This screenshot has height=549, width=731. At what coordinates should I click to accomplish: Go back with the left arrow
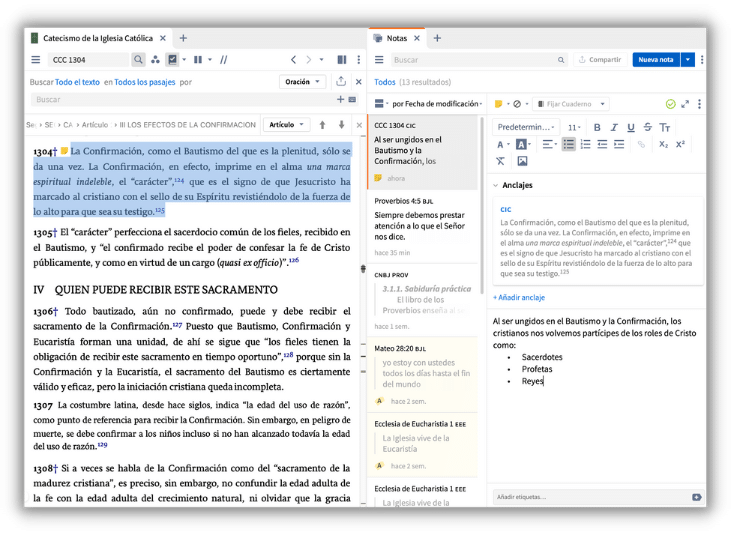coord(293,60)
